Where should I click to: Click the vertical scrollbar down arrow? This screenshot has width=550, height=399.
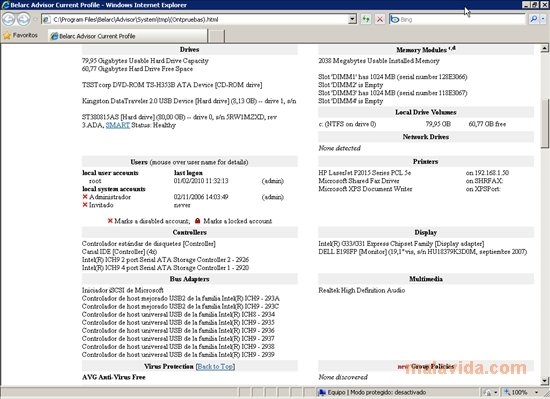544,380
